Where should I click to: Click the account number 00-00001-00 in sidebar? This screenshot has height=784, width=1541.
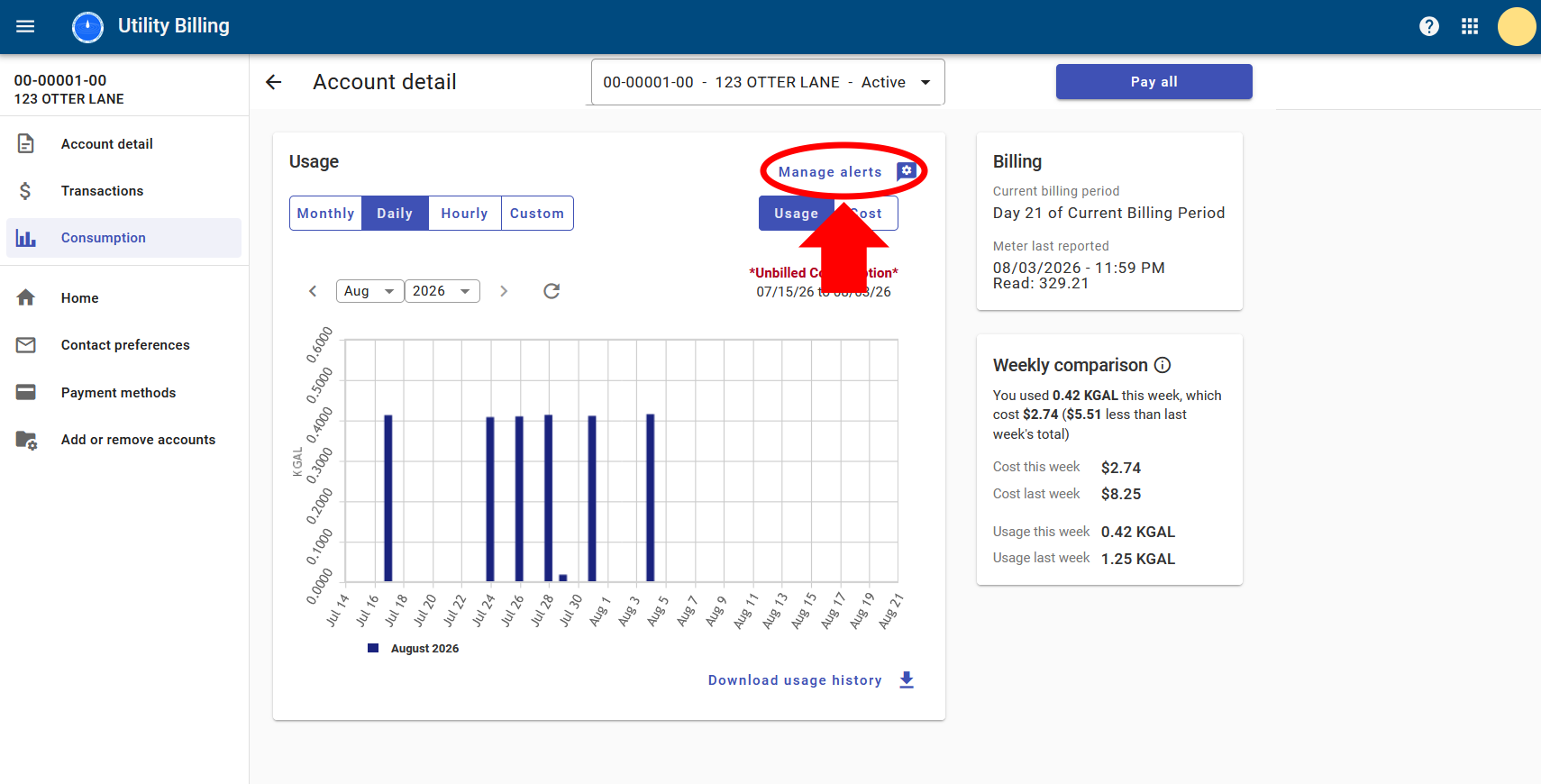(60, 80)
